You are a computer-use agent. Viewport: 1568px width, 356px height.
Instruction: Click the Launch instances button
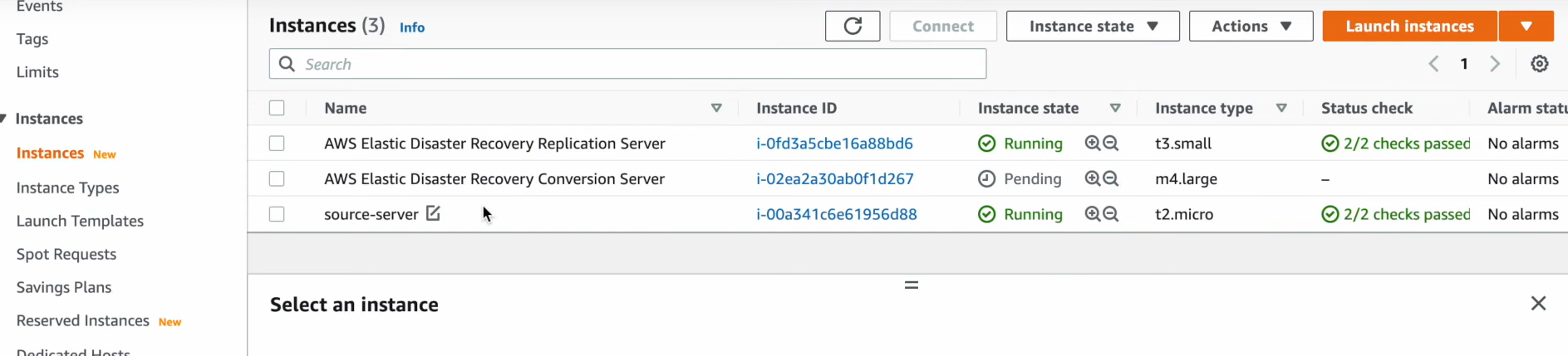[1409, 26]
